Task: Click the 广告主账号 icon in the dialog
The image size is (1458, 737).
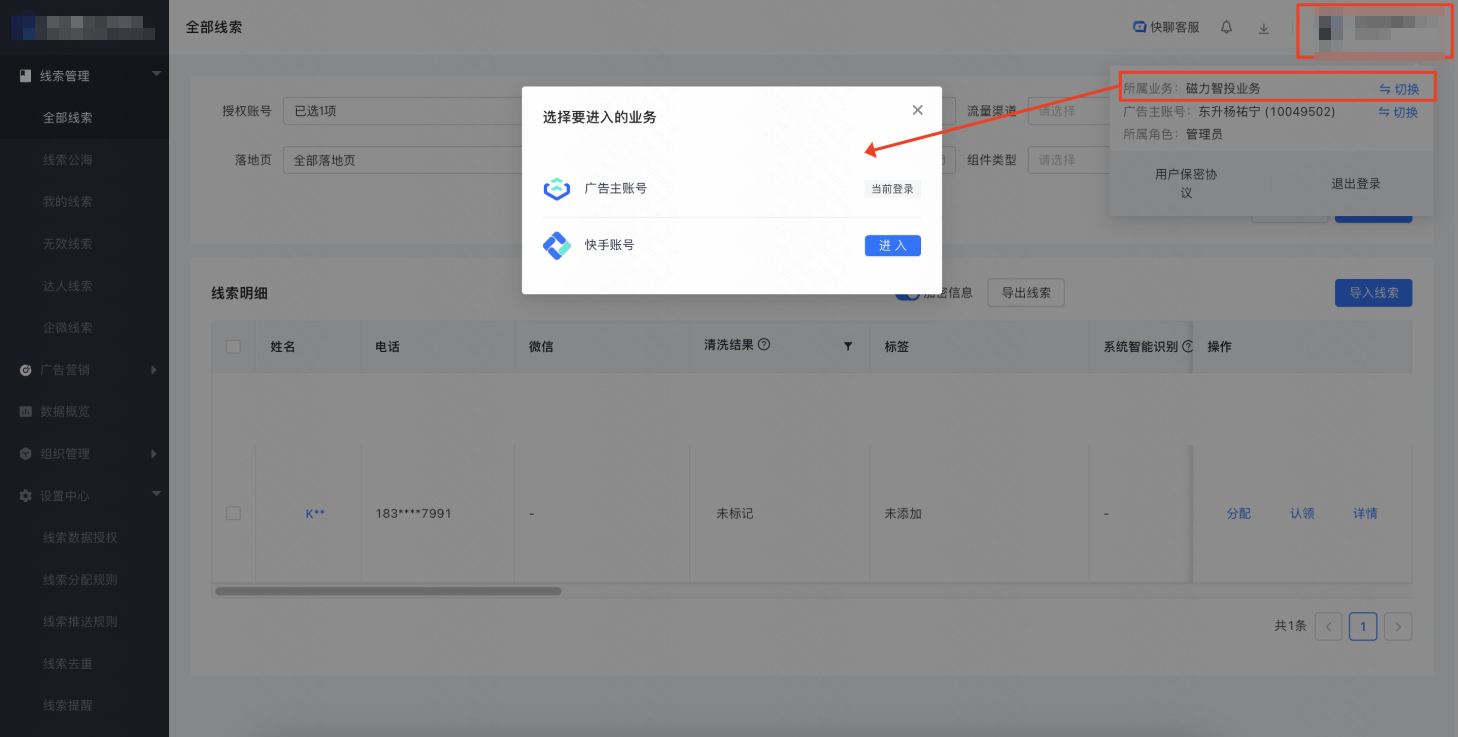Action: (x=556, y=189)
